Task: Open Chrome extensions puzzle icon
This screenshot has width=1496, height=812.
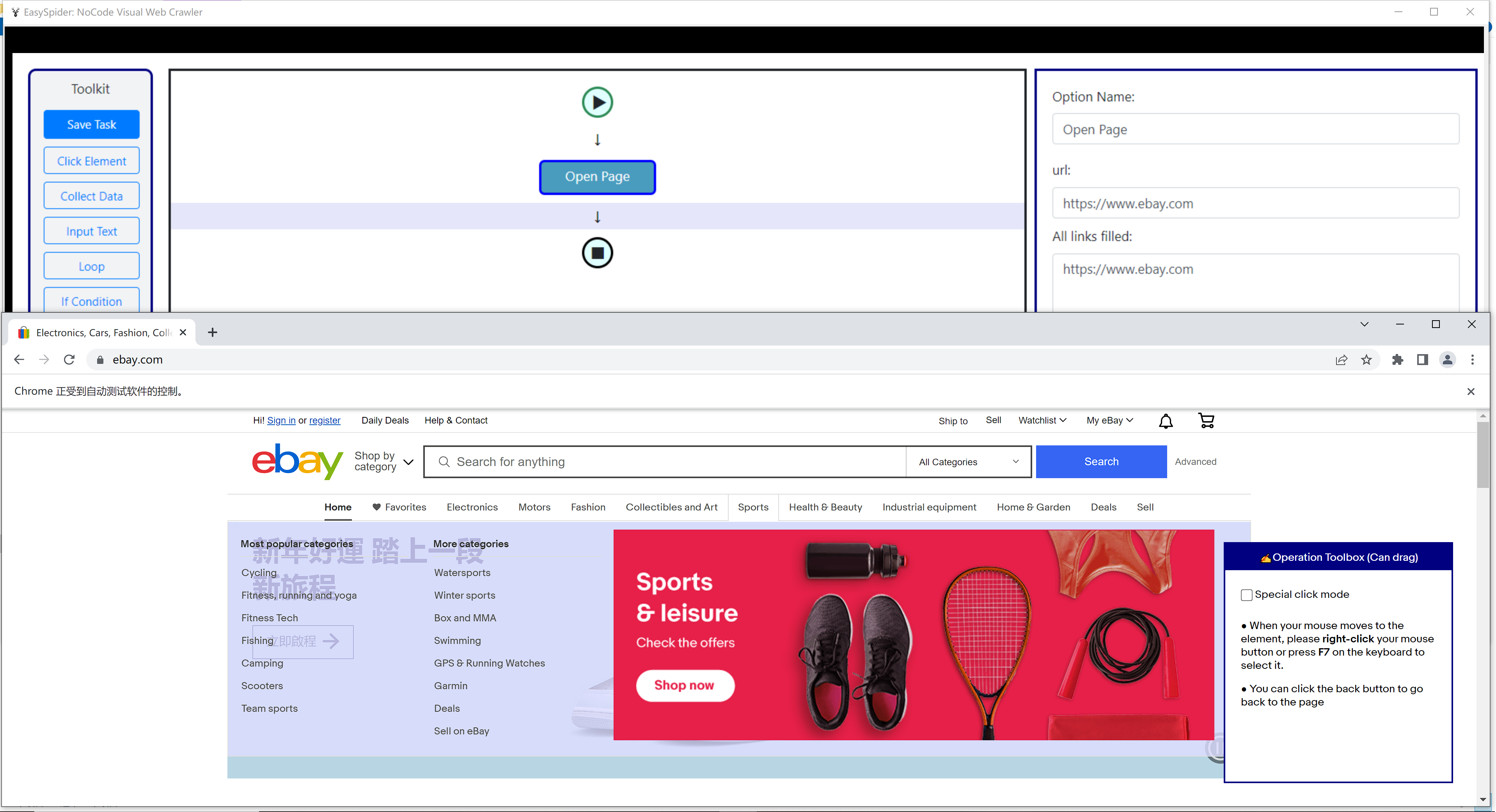Action: pyautogui.click(x=1397, y=360)
